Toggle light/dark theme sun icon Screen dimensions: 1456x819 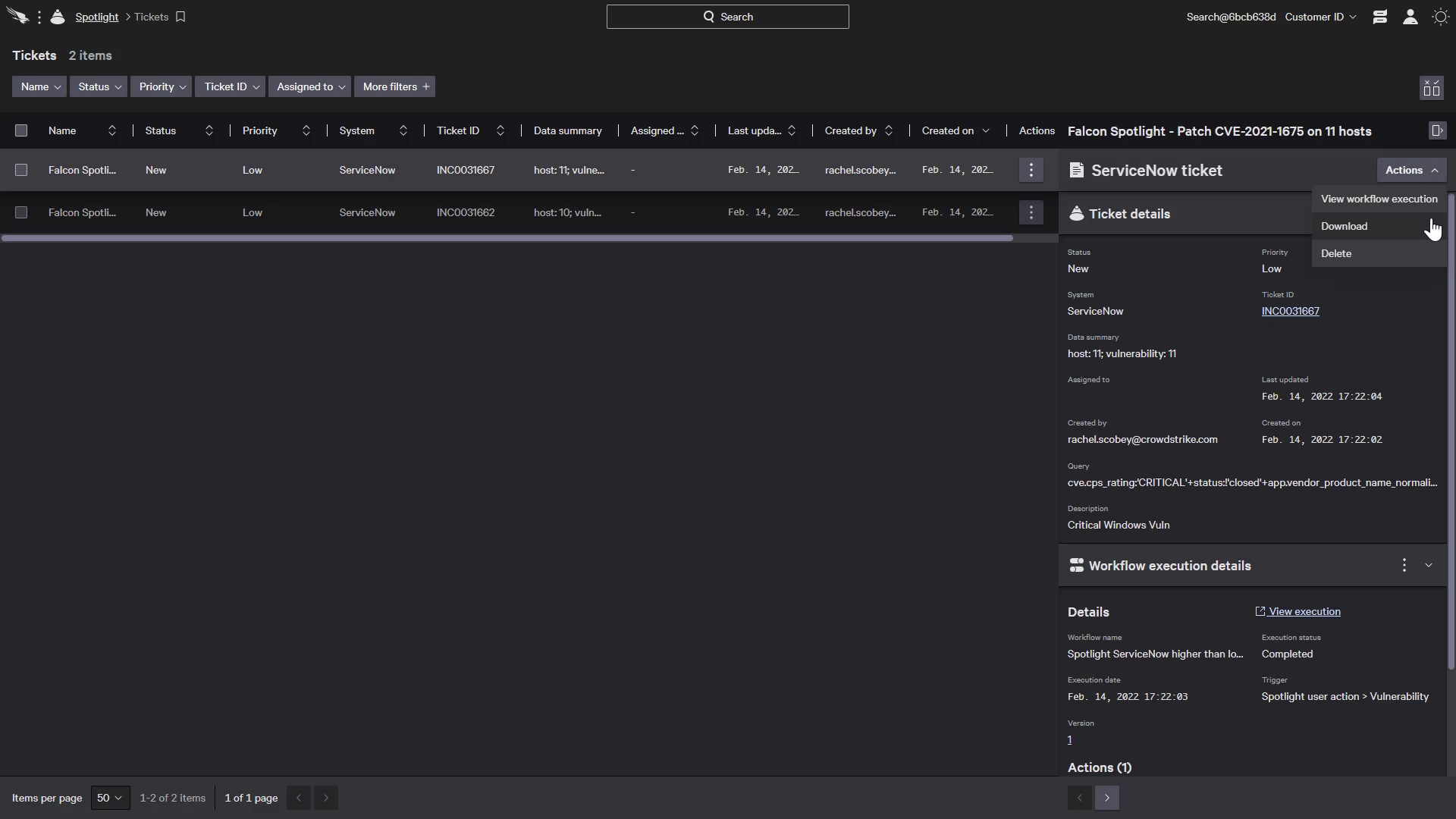(1441, 17)
